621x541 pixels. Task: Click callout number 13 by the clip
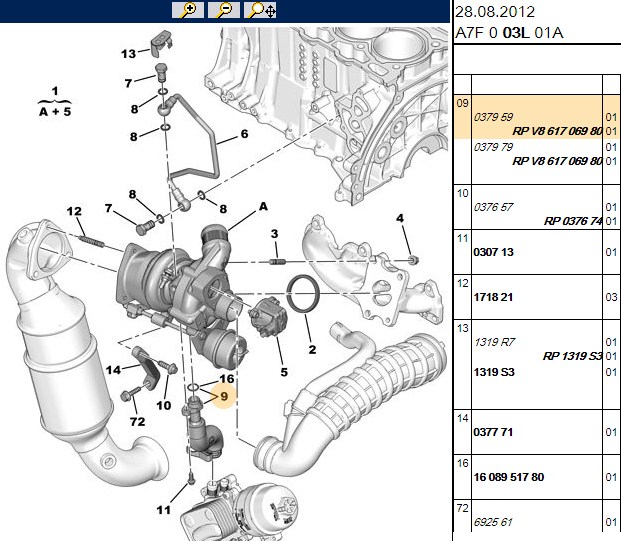pyautogui.click(x=128, y=54)
